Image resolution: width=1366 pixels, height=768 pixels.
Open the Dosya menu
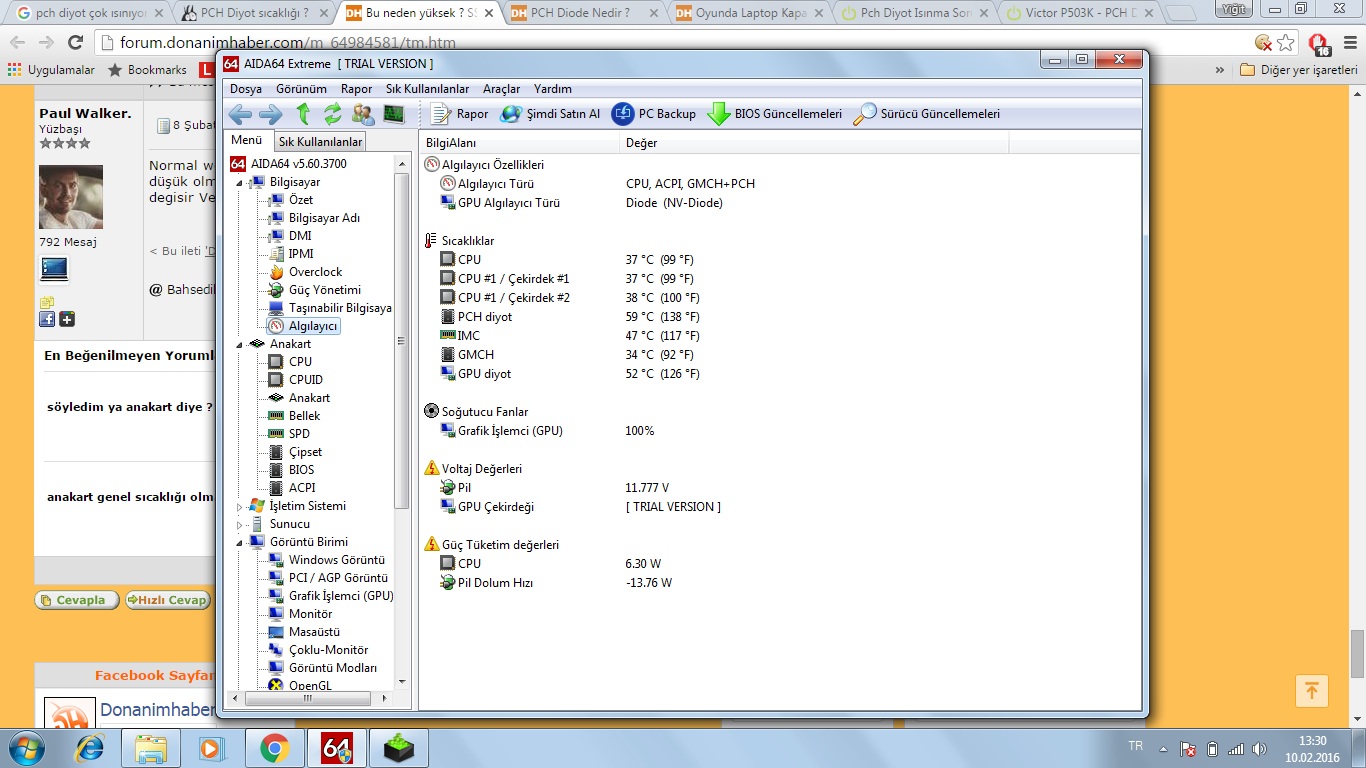point(246,89)
